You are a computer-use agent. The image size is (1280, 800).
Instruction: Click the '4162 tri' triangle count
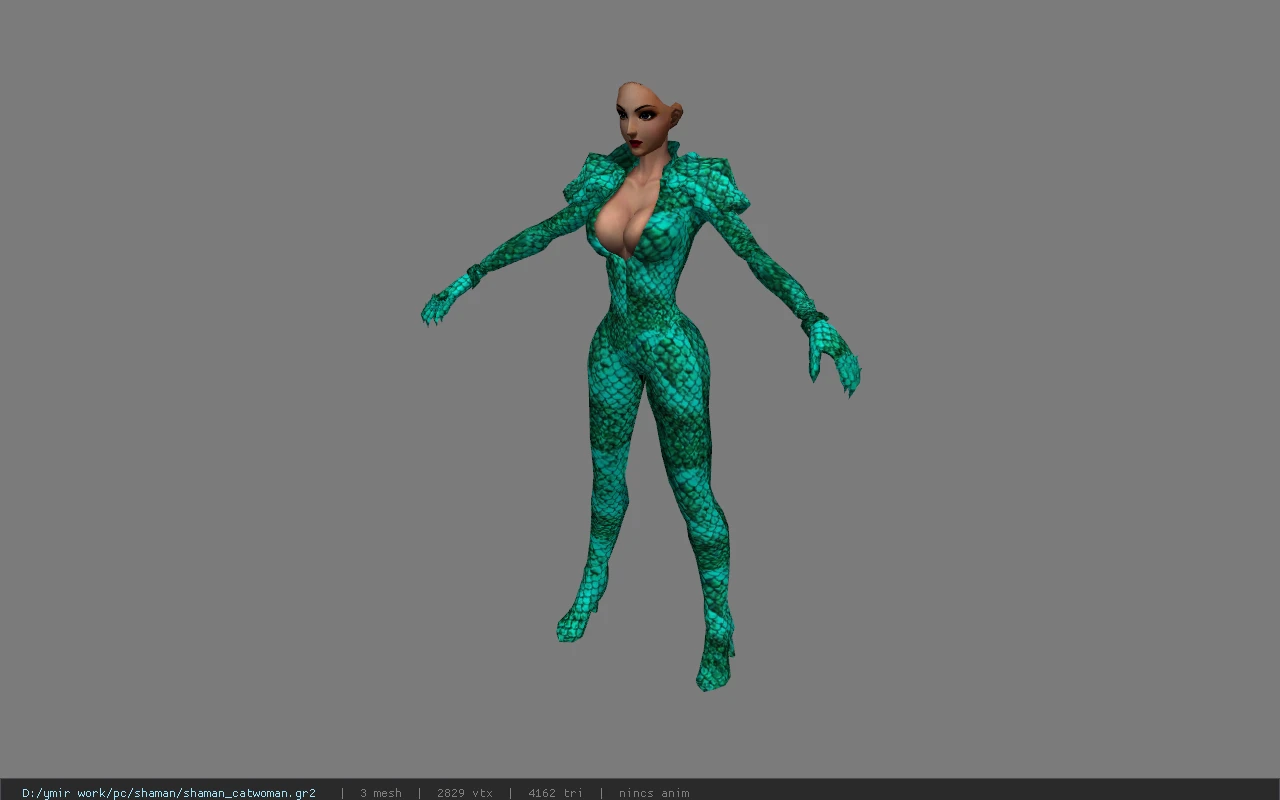(555, 793)
